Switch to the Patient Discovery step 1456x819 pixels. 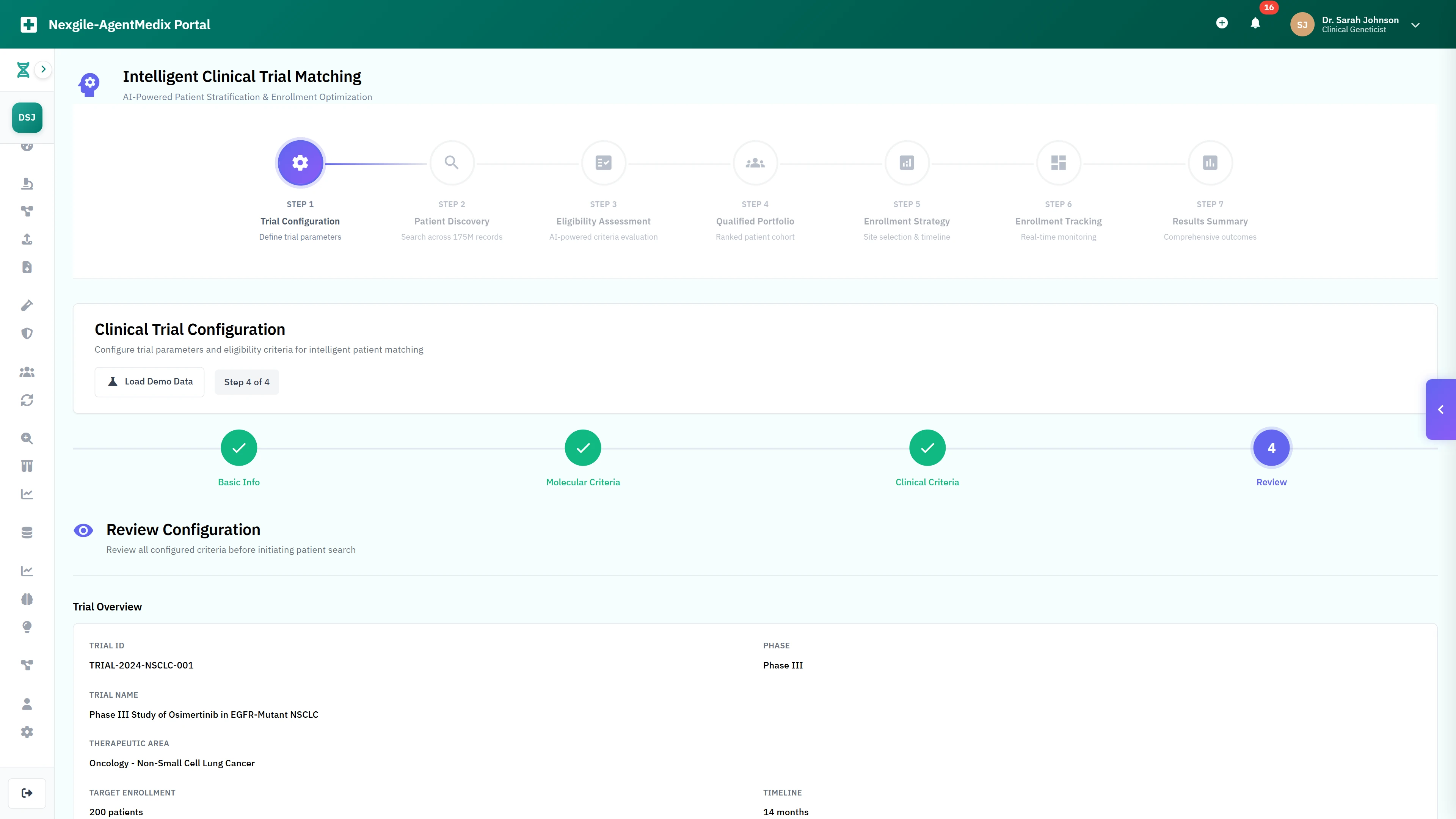click(452, 163)
